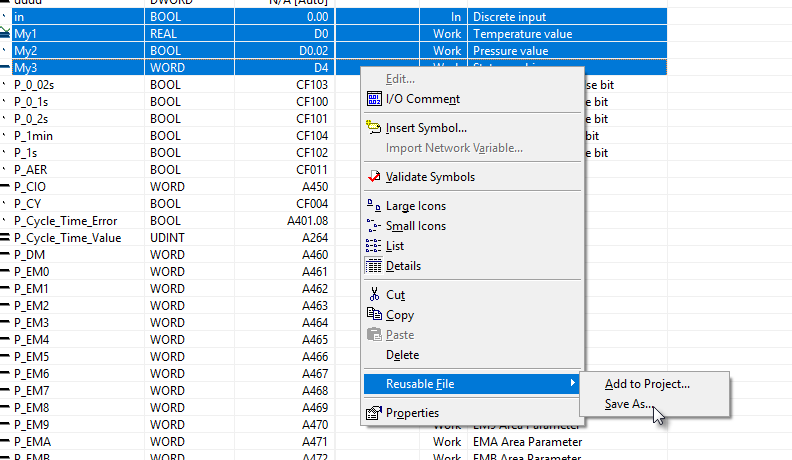792x460 pixels.
Task: Select the 'in' symbol row name
Action: pyautogui.click(x=19, y=17)
